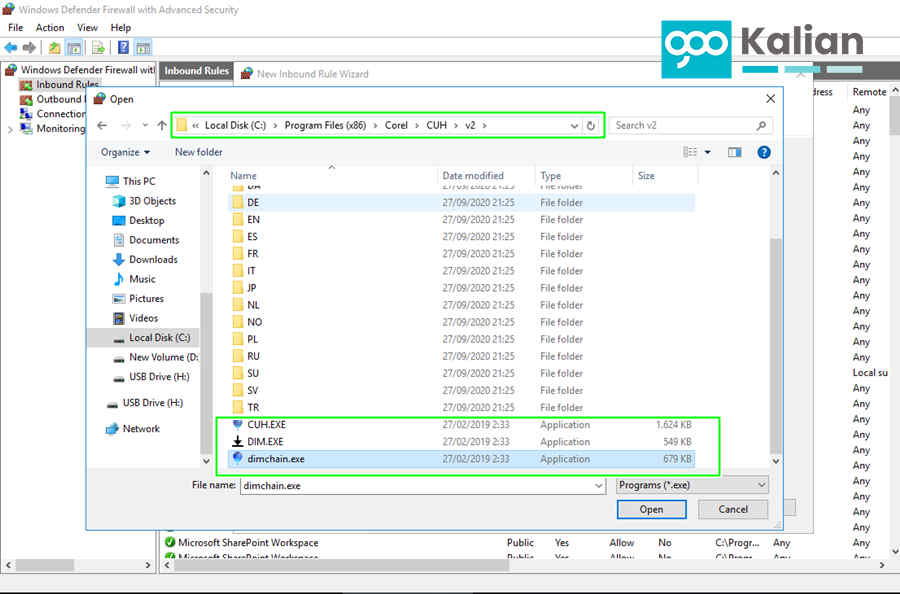The height and width of the screenshot is (594, 900).
Task: Select Desktop in the navigation pane
Action: click(146, 220)
